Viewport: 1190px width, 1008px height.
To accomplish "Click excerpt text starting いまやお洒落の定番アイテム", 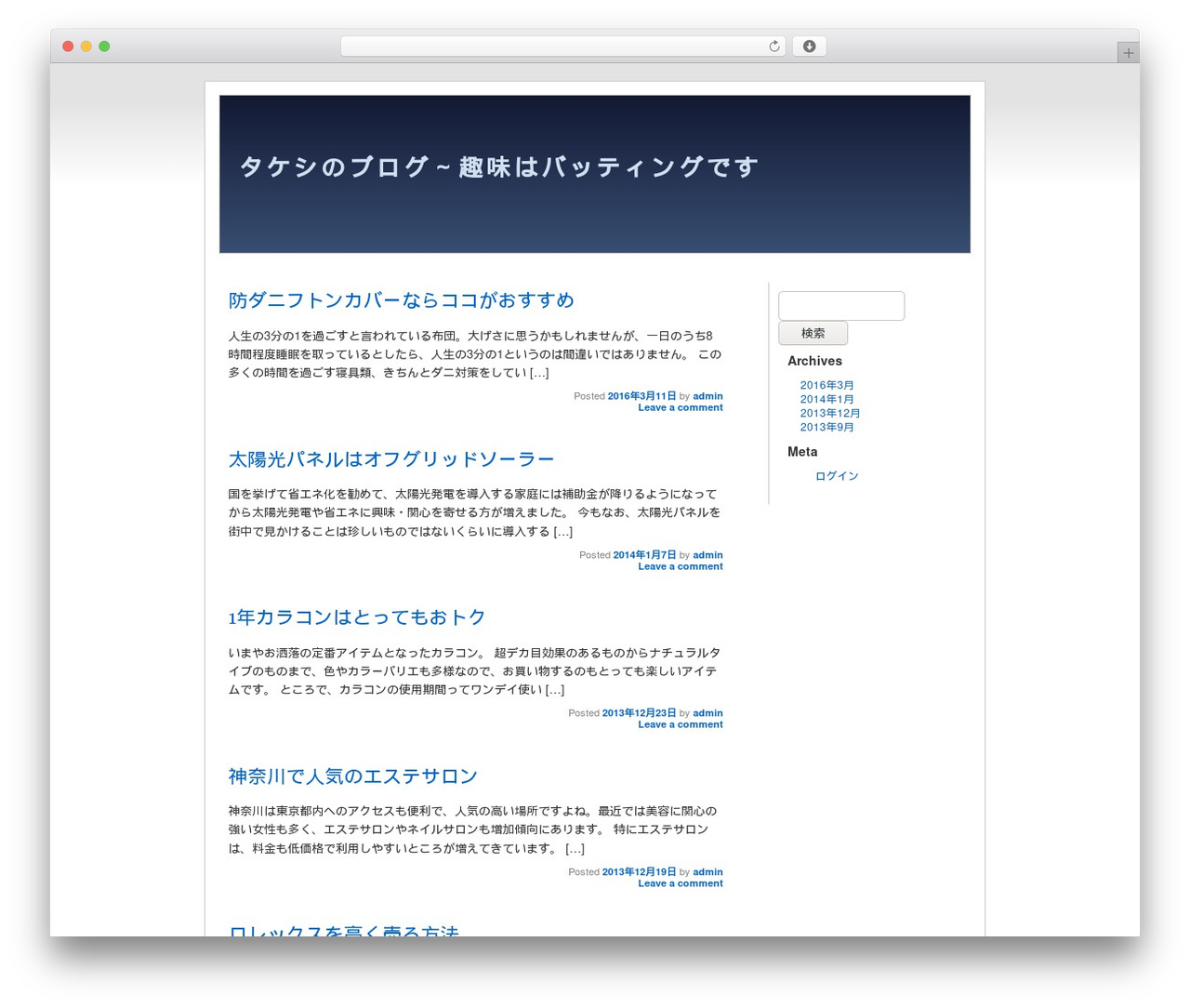I will (x=474, y=671).
